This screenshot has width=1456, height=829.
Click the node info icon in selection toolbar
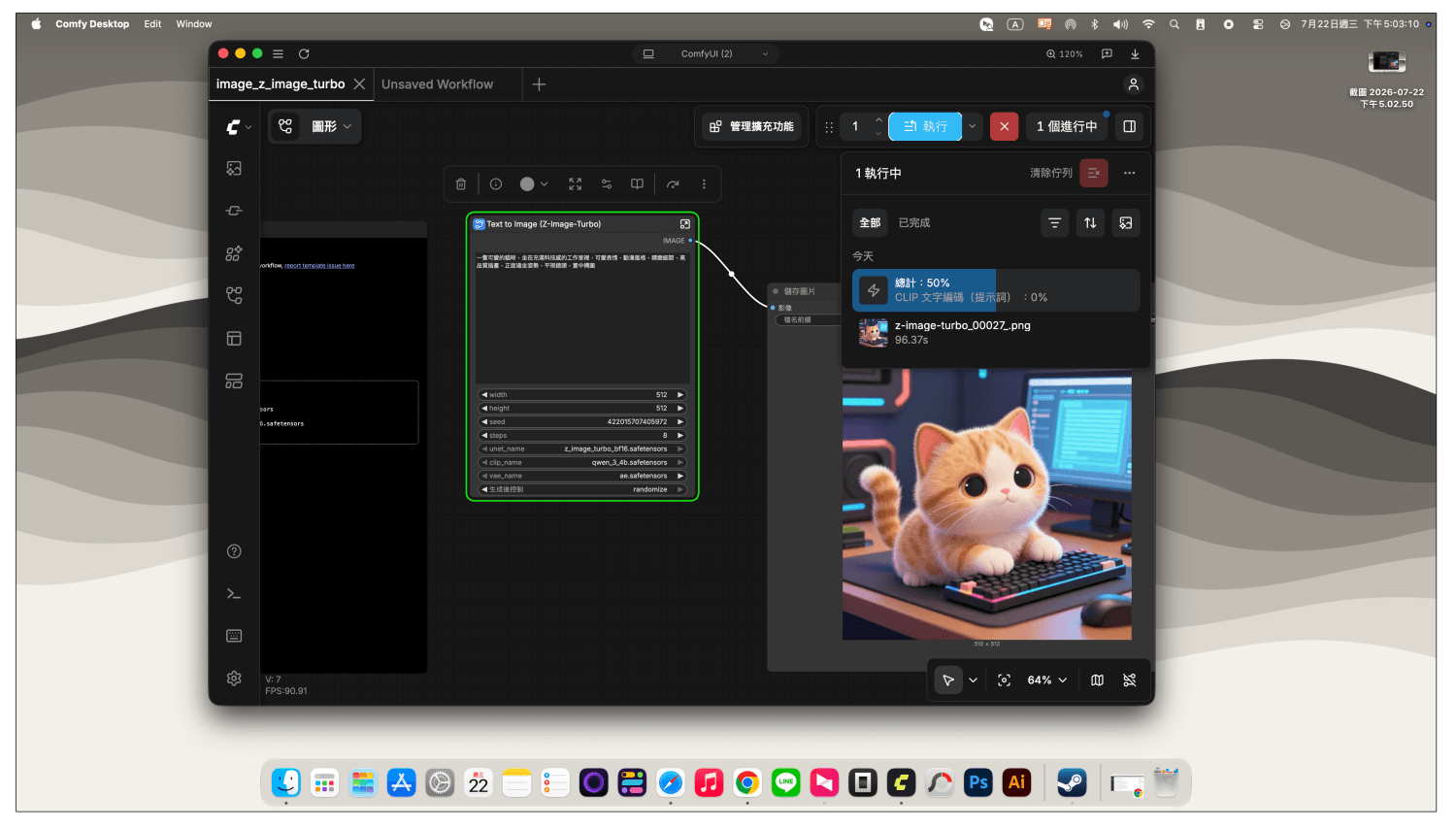[496, 183]
